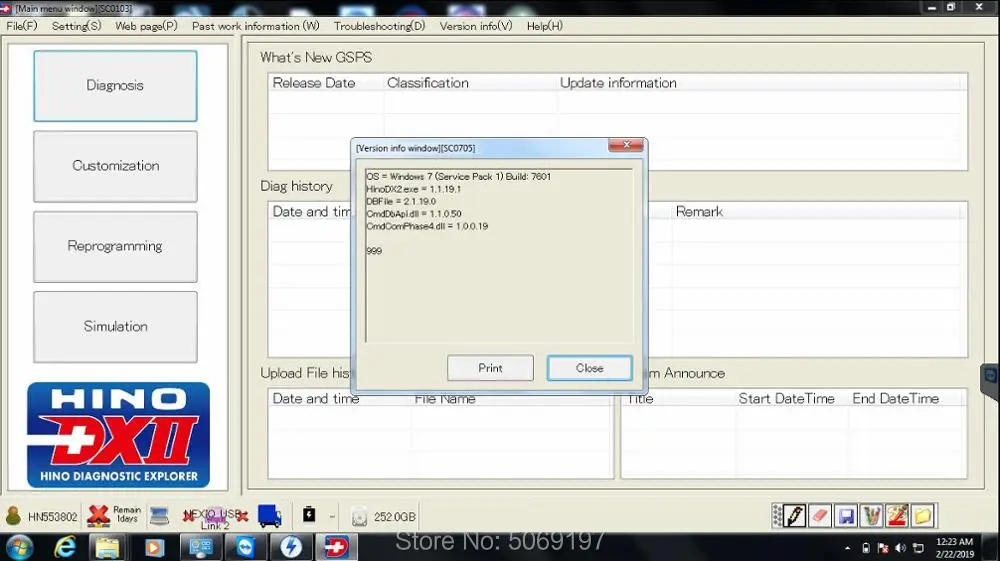1000x561 pixels.
Task: Open Windows Media Player on taskbar
Action: [x=154, y=548]
